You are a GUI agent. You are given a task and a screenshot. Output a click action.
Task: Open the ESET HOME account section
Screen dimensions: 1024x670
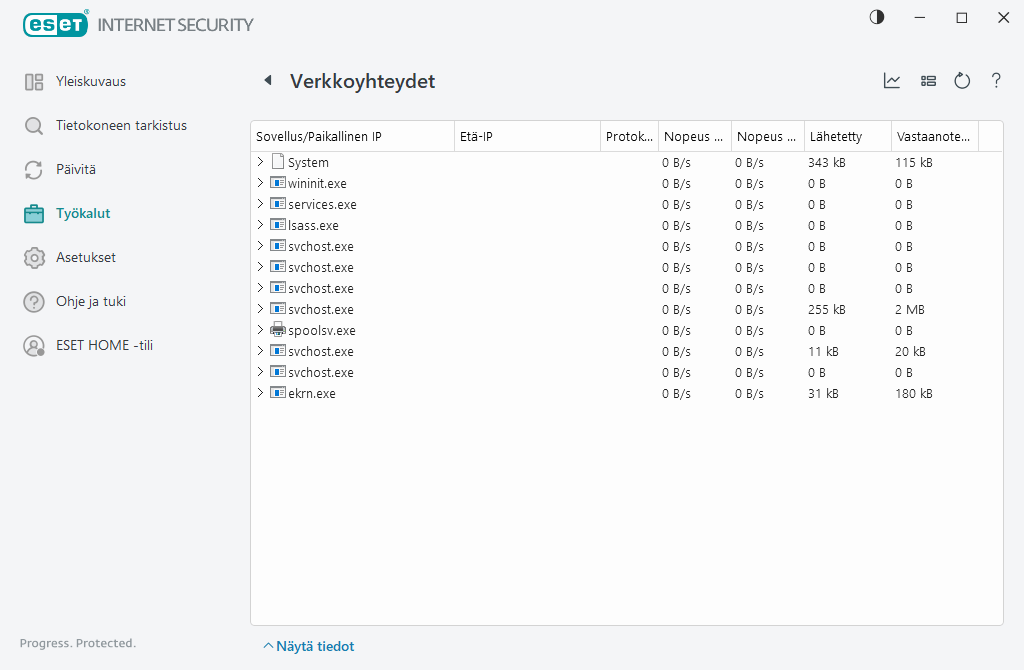point(96,347)
